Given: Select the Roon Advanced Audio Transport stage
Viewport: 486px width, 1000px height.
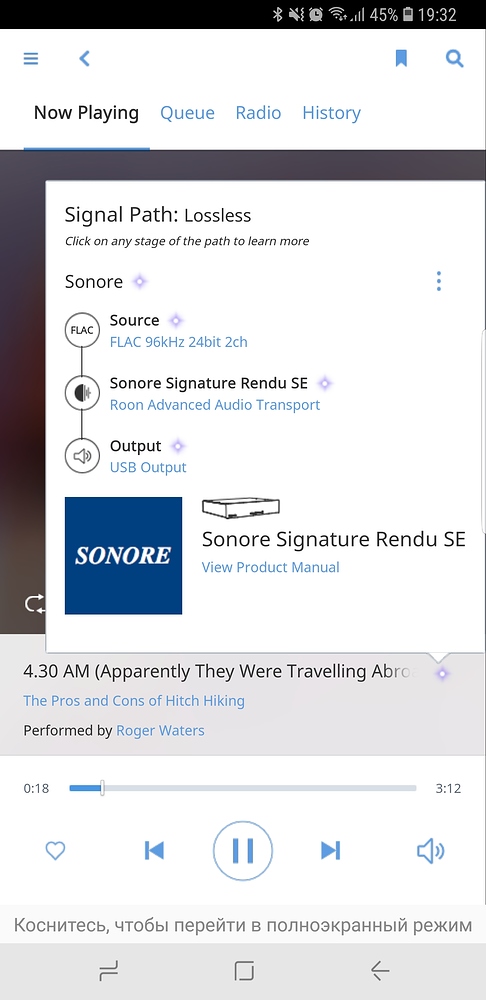Looking at the screenshot, I should tap(215, 405).
